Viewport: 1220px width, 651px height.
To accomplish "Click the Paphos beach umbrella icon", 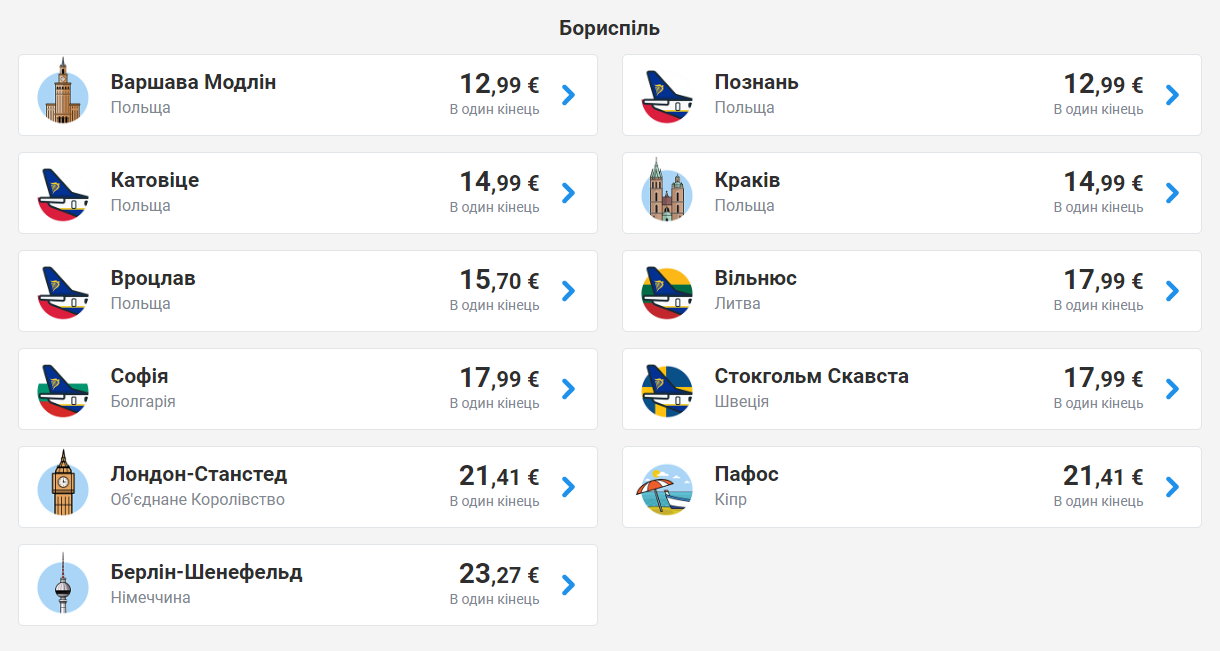I will (667, 490).
